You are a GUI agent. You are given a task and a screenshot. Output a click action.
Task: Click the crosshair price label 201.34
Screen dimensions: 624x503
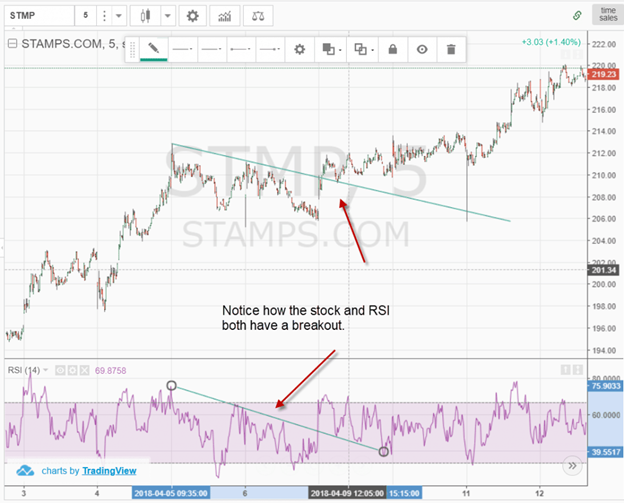point(603,270)
